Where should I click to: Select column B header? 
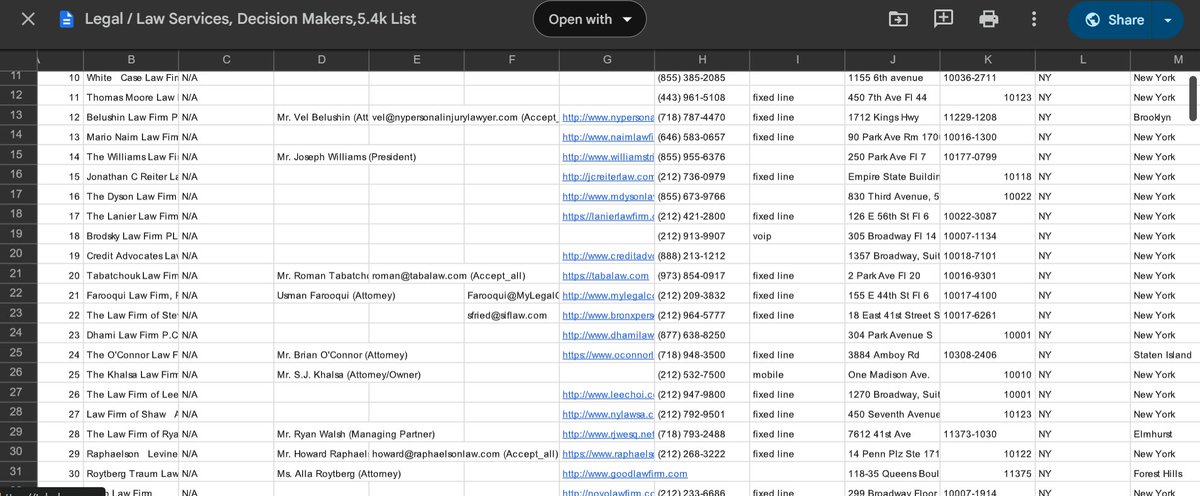pyautogui.click(x=131, y=60)
